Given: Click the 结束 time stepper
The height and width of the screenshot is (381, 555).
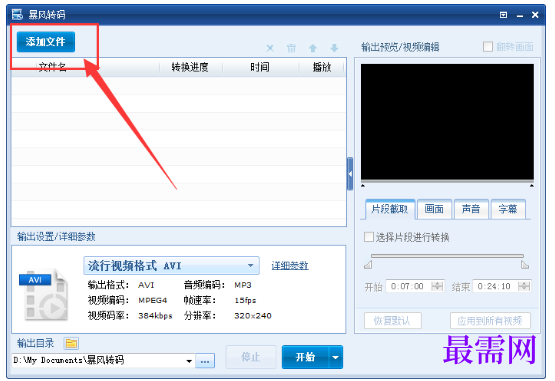Looking at the screenshot, I should coord(524,286).
